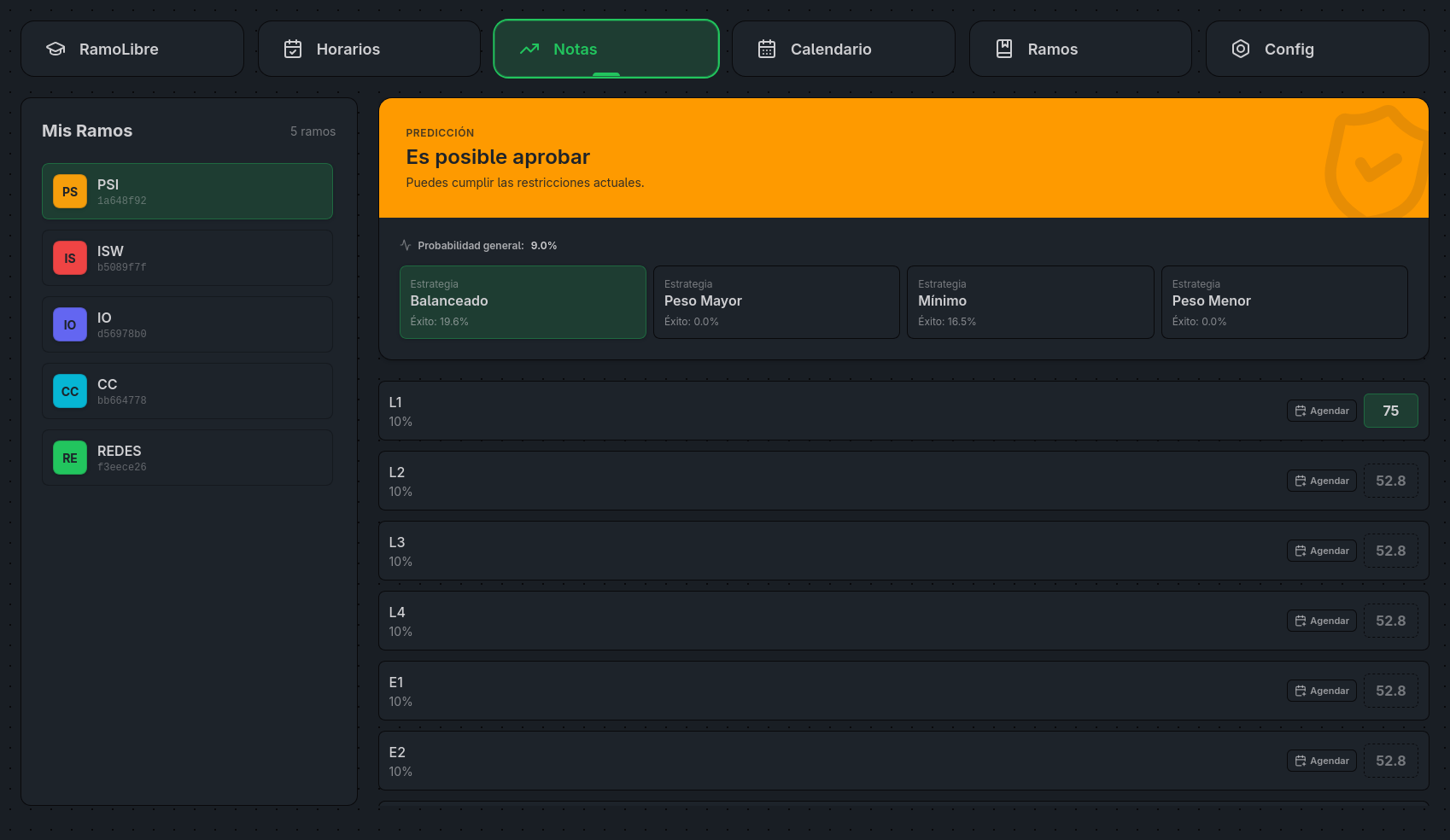1450x840 pixels.
Task: Click the cyan CC badge icon
Action: [x=70, y=391]
